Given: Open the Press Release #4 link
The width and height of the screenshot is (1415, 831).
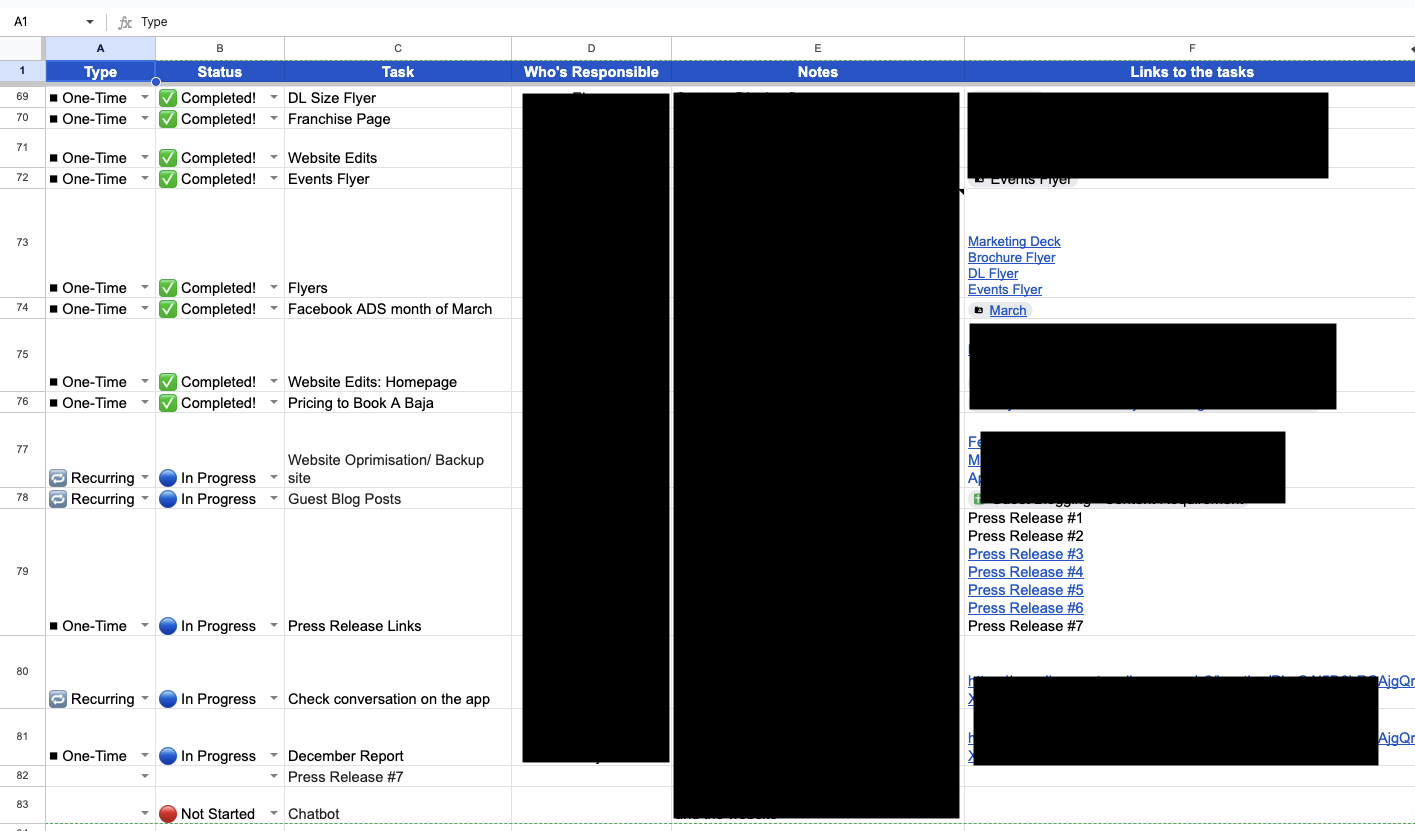Looking at the screenshot, I should click(1025, 572).
